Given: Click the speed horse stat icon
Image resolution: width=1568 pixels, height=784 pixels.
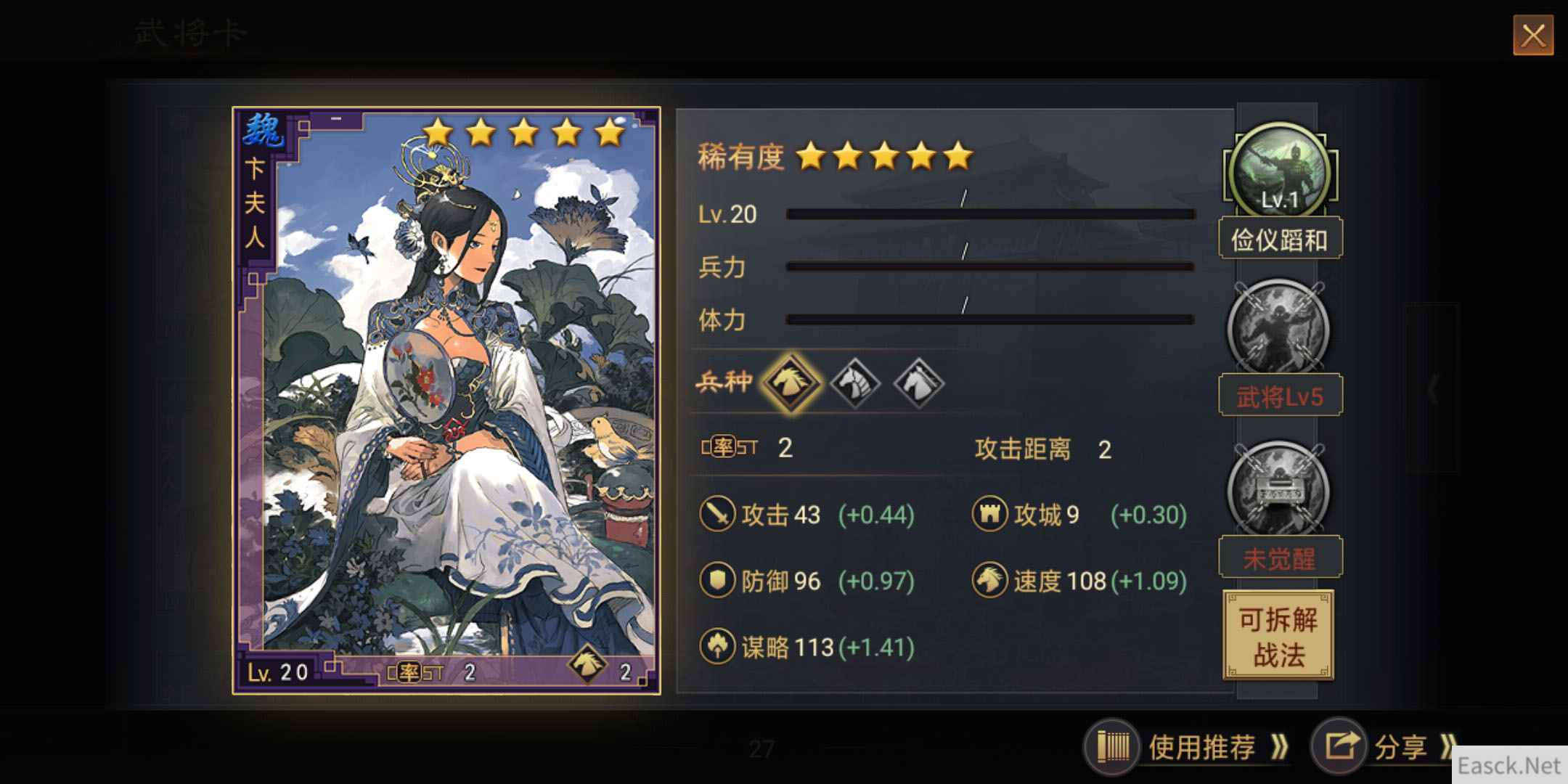Looking at the screenshot, I should 989,580.
